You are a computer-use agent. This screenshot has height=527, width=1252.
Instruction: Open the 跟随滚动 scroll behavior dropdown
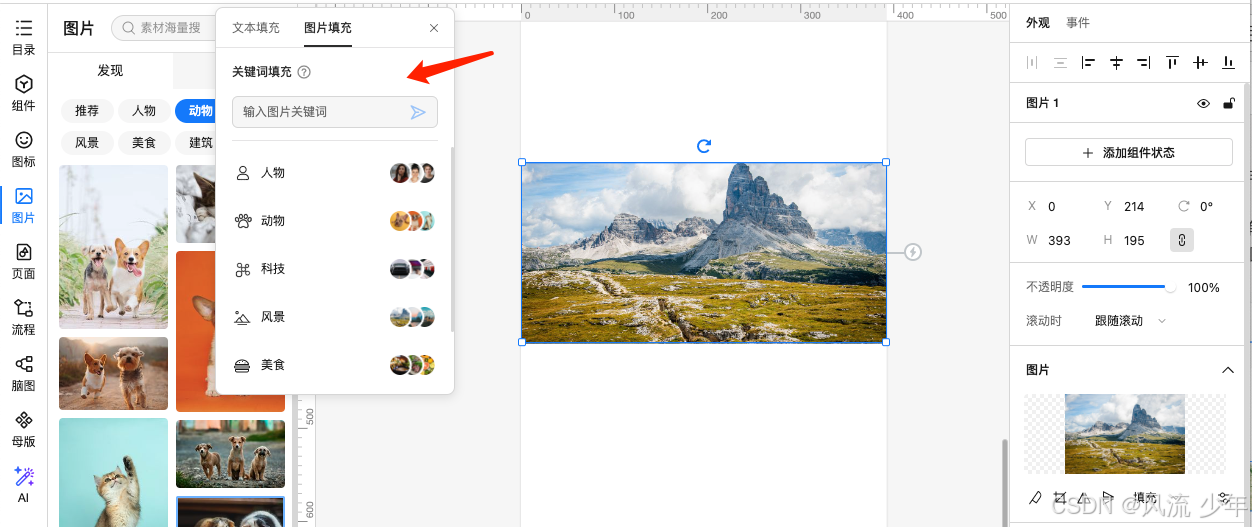(1131, 321)
